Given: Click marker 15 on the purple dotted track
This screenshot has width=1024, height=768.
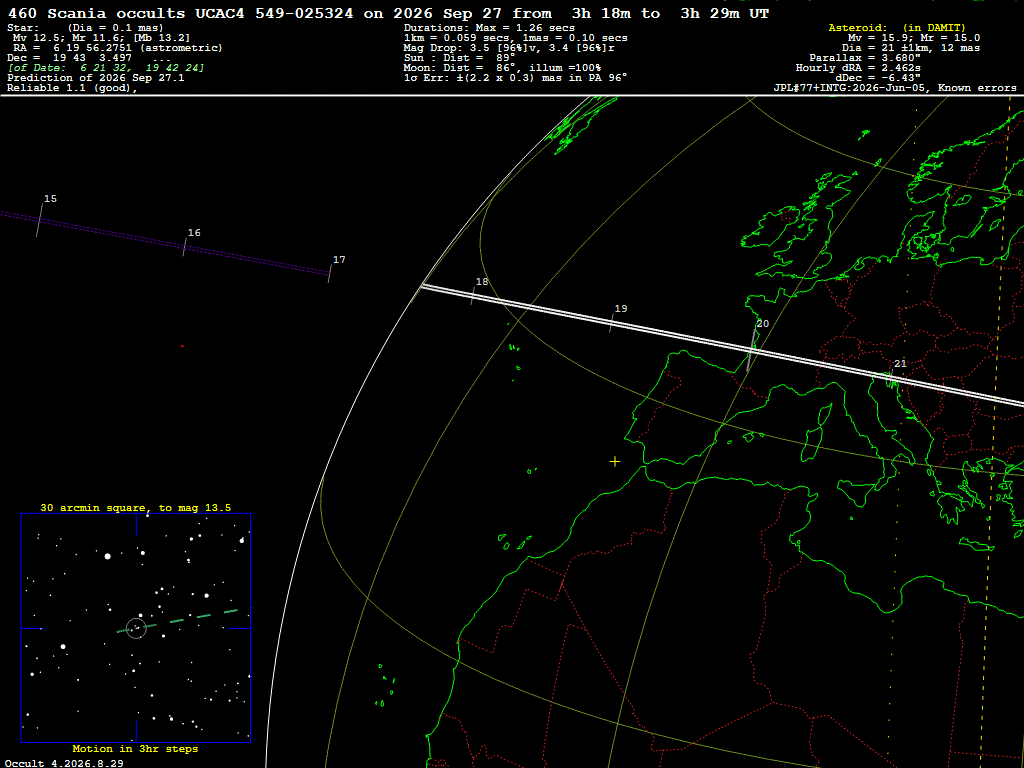Looking at the screenshot, I should 50,199.
